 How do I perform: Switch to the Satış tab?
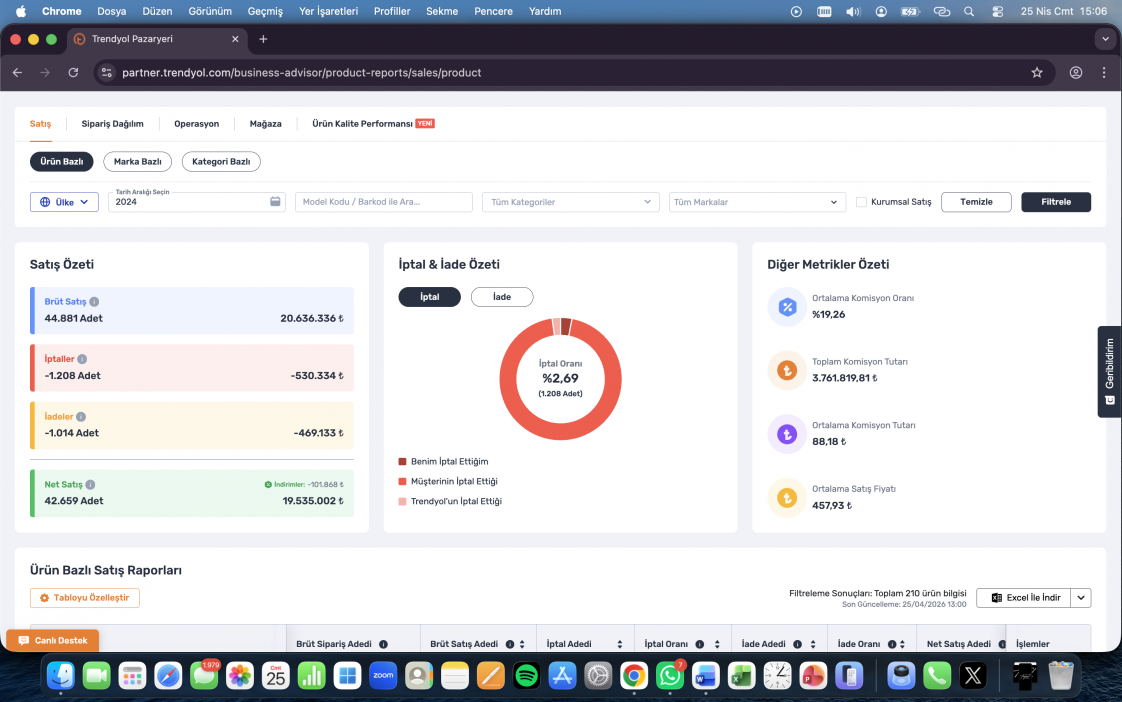point(40,124)
